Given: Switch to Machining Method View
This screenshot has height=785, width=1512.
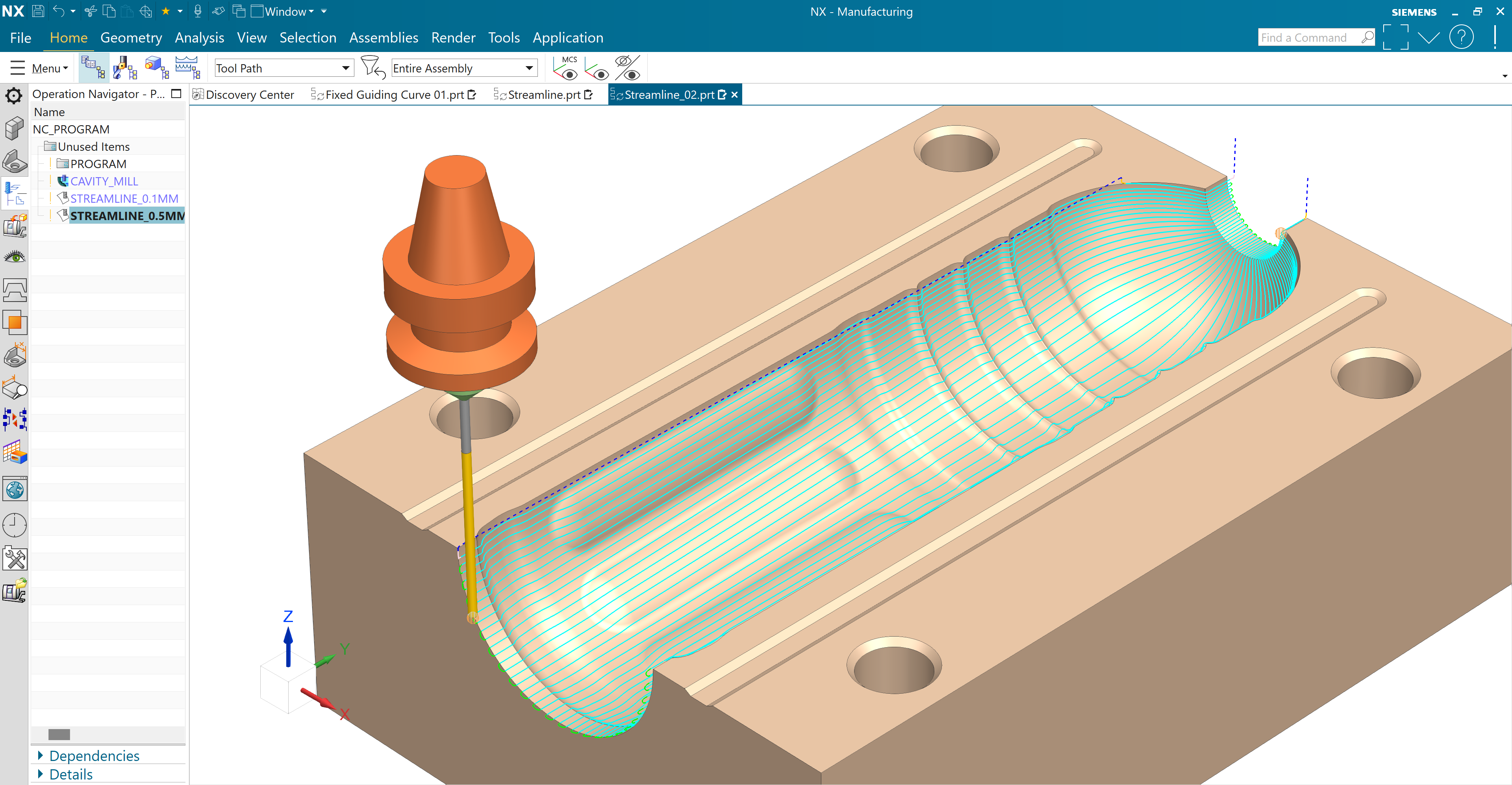Looking at the screenshot, I should [x=187, y=67].
